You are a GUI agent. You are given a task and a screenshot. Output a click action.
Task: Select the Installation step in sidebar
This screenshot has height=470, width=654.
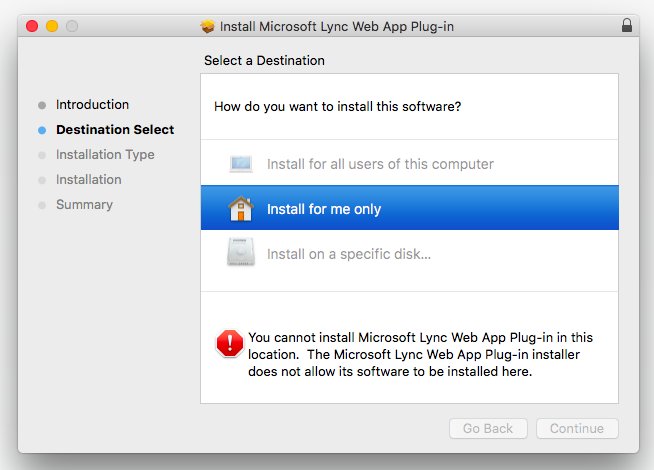[89, 180]
